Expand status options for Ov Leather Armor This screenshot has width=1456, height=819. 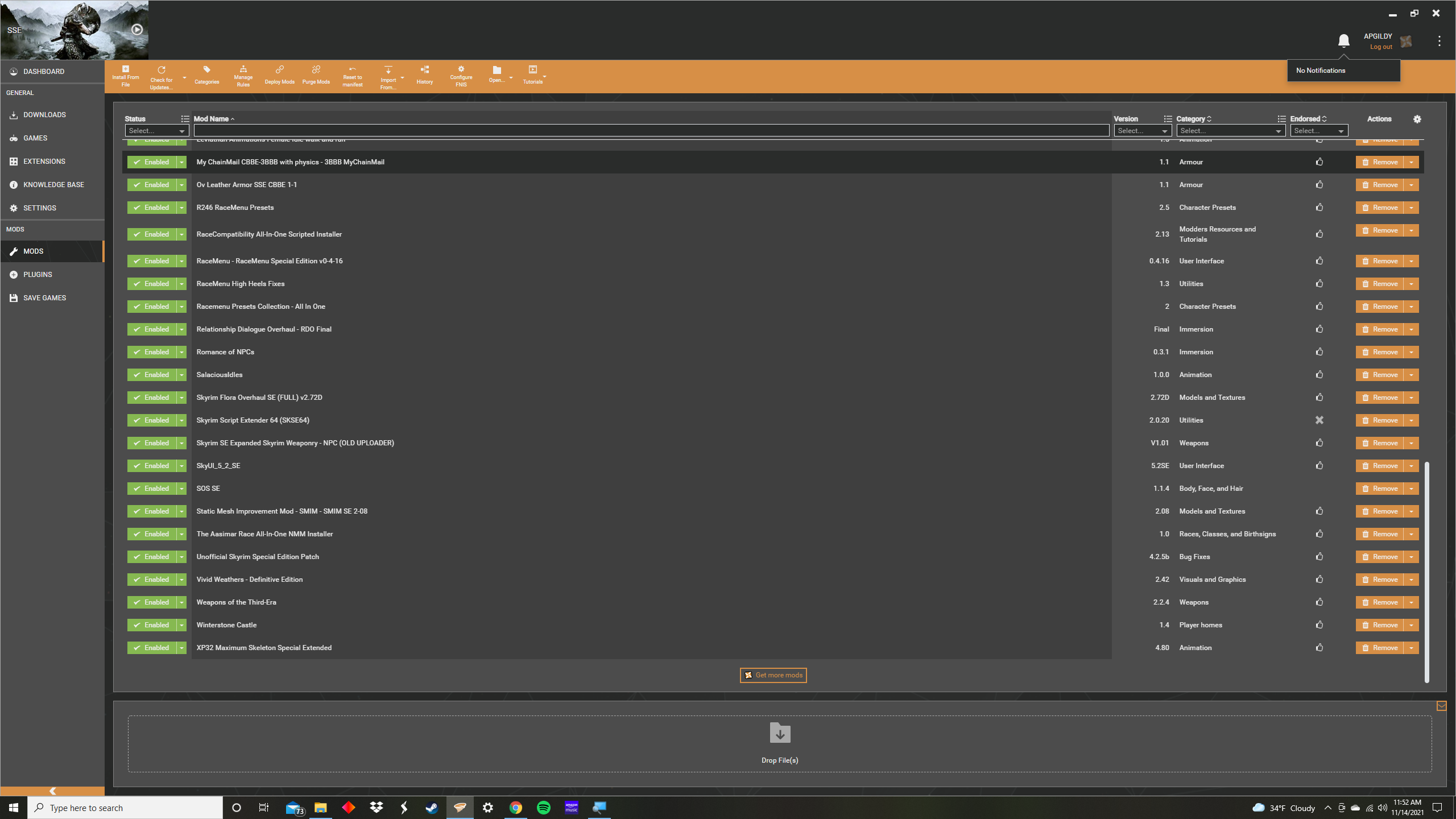coord(181,184)
